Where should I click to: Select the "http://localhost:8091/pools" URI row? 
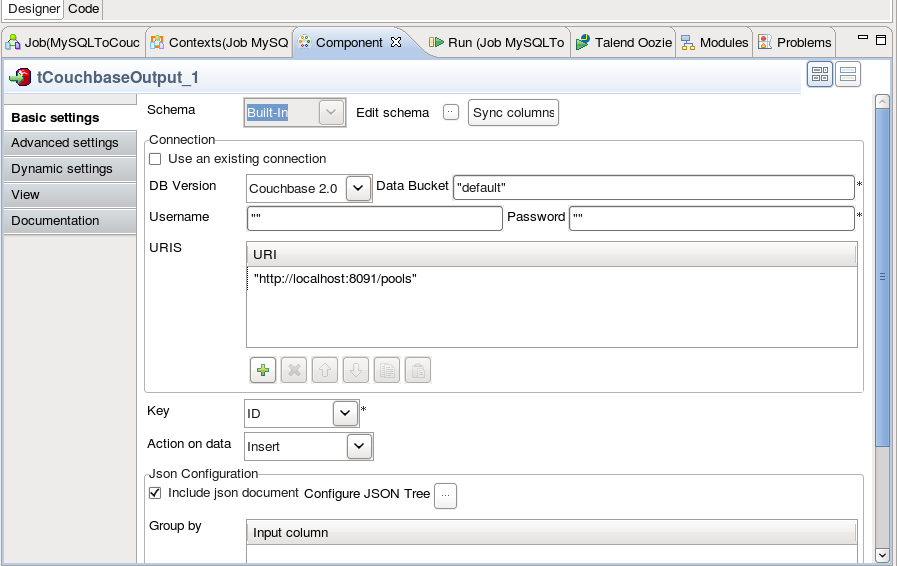click(551, 279)
